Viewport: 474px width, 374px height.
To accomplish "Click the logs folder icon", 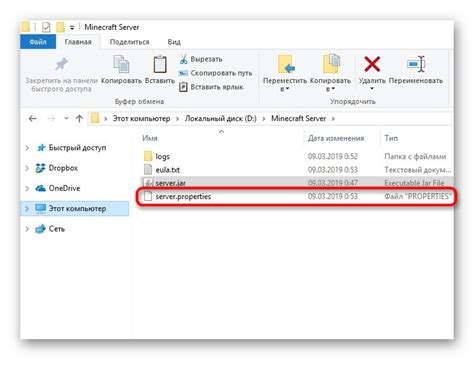I will coord(148,156).
